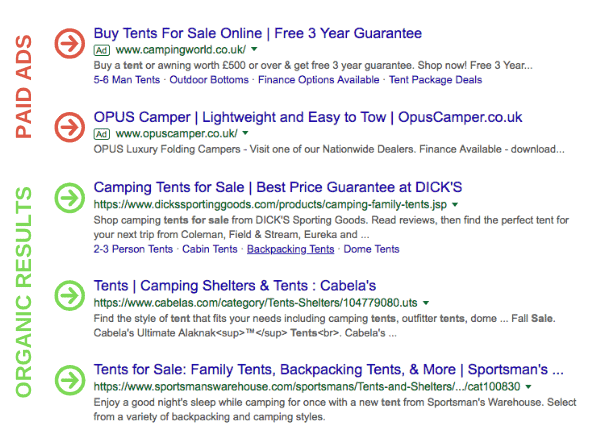Screen dimensions: 597x442
Task: Open Camping Tents for Sale DICK'S result
Action: [278, 187]
